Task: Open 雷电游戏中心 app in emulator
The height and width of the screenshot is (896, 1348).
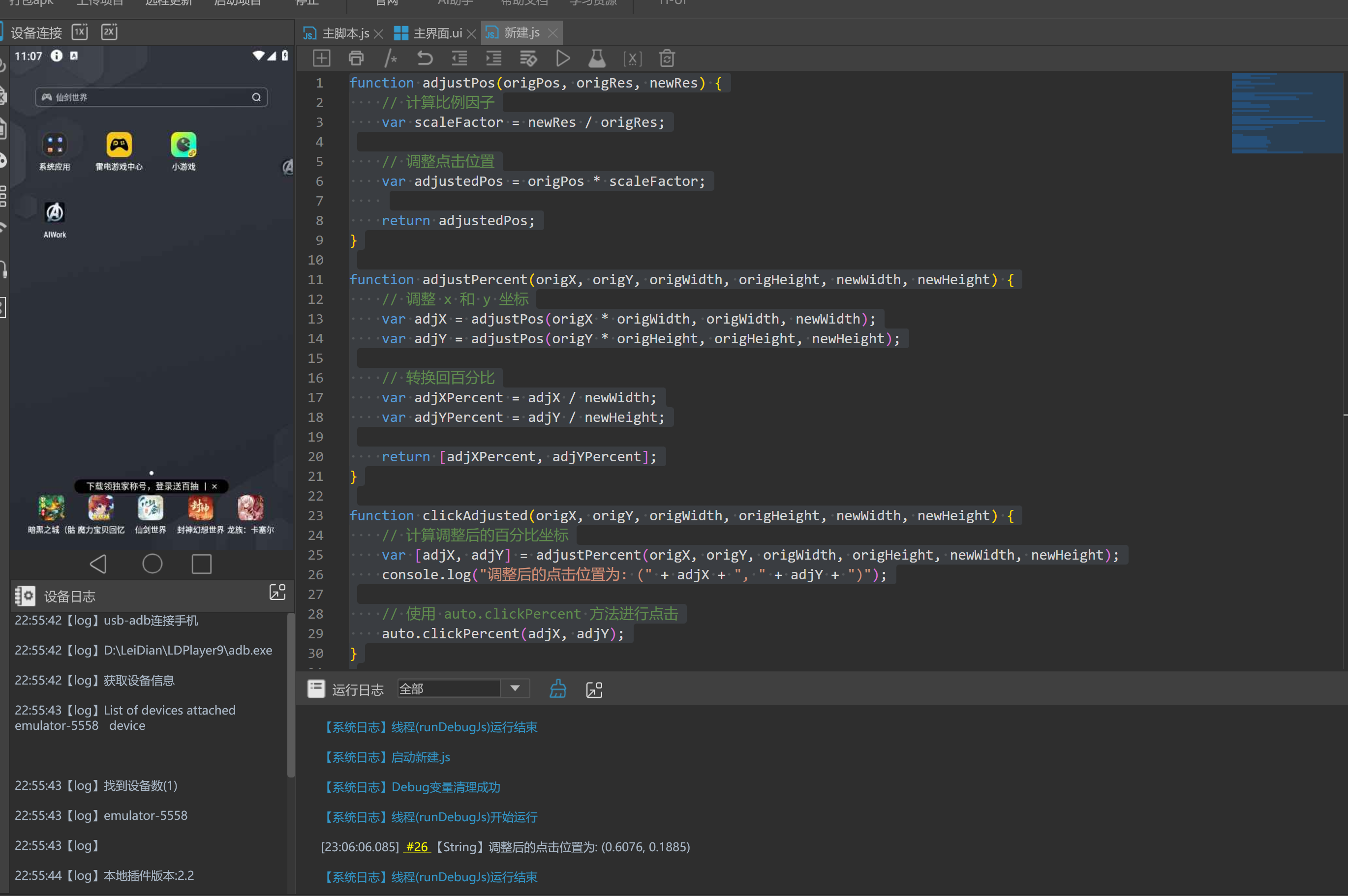Action: click(x=119, y=151)
